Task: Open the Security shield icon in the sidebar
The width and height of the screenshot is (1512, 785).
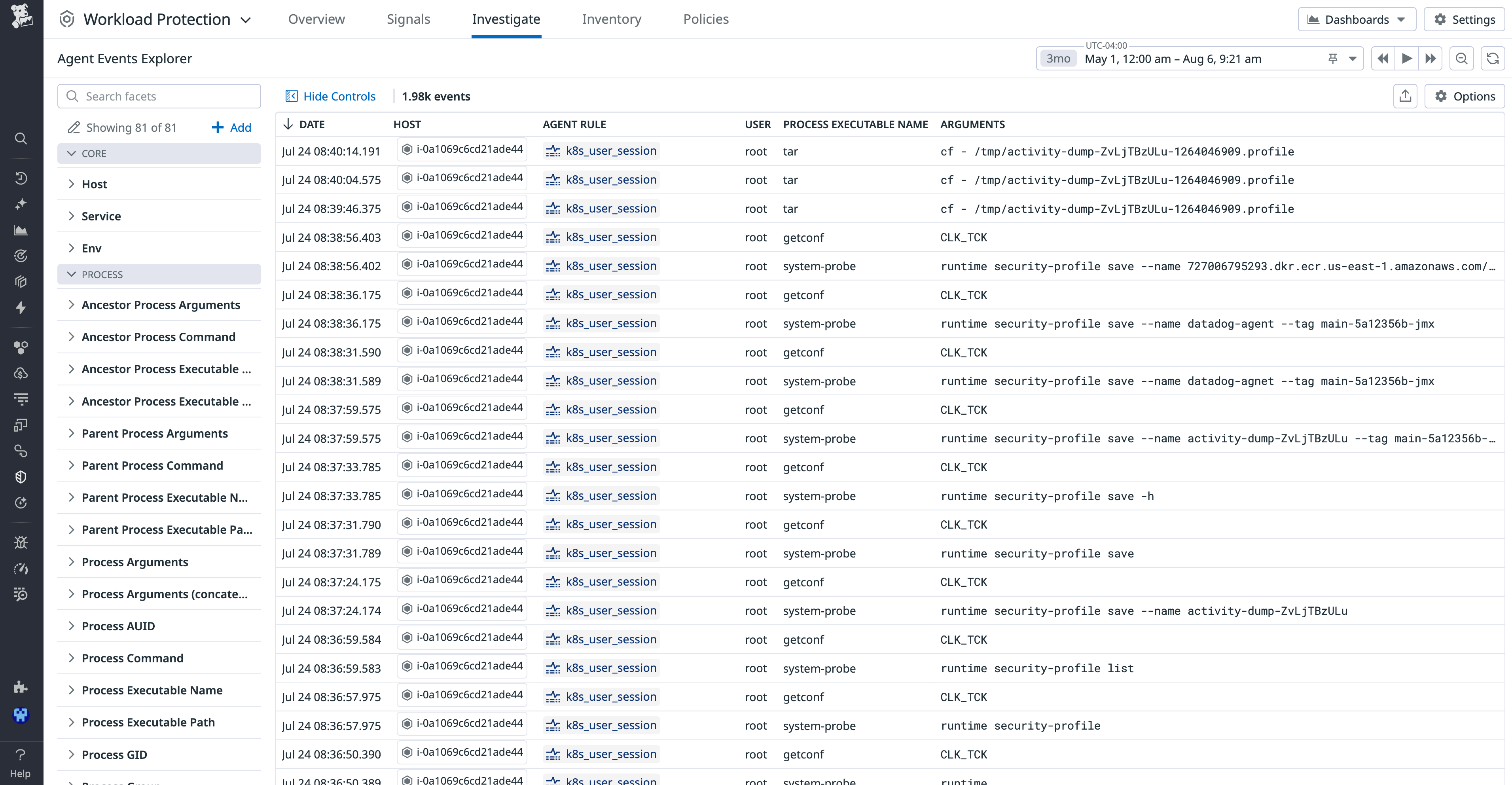Action: coord(21,477)
